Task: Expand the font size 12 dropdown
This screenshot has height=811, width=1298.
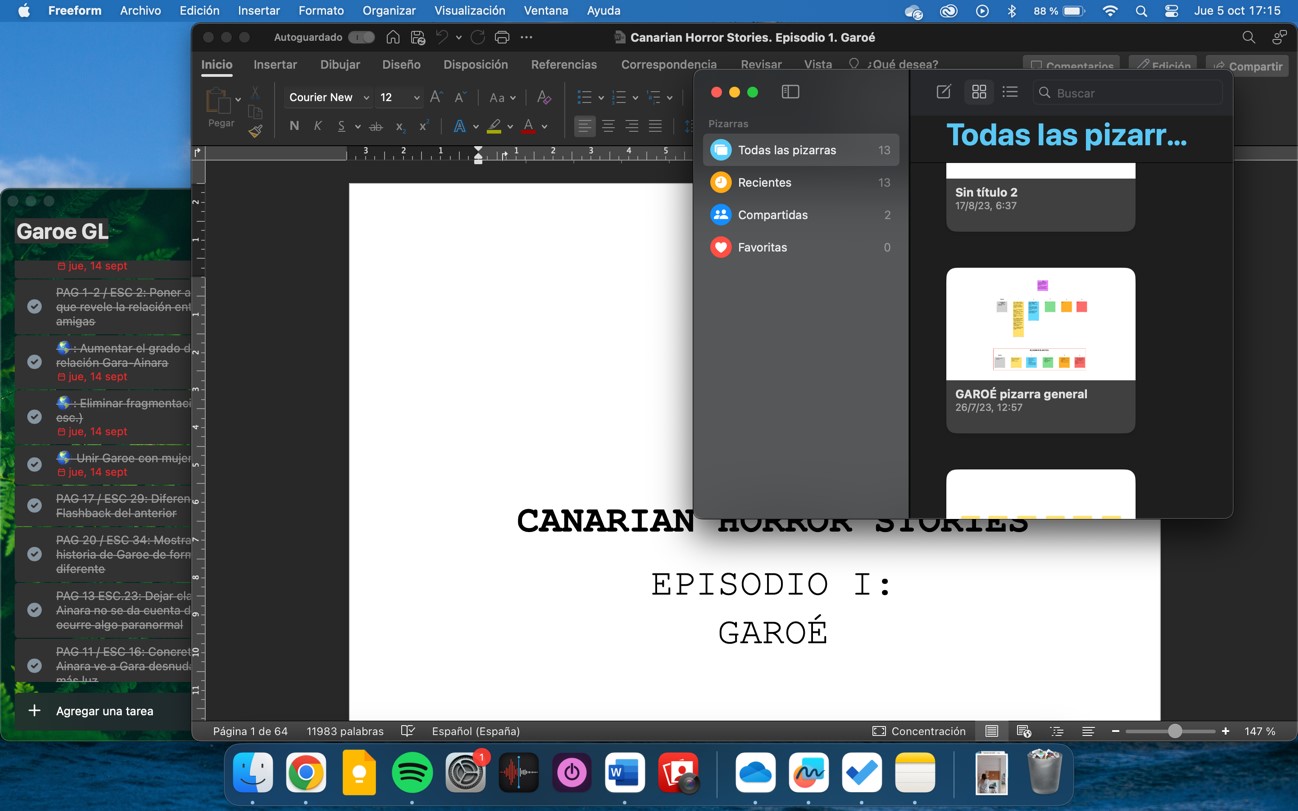Action: click(415, 98)
